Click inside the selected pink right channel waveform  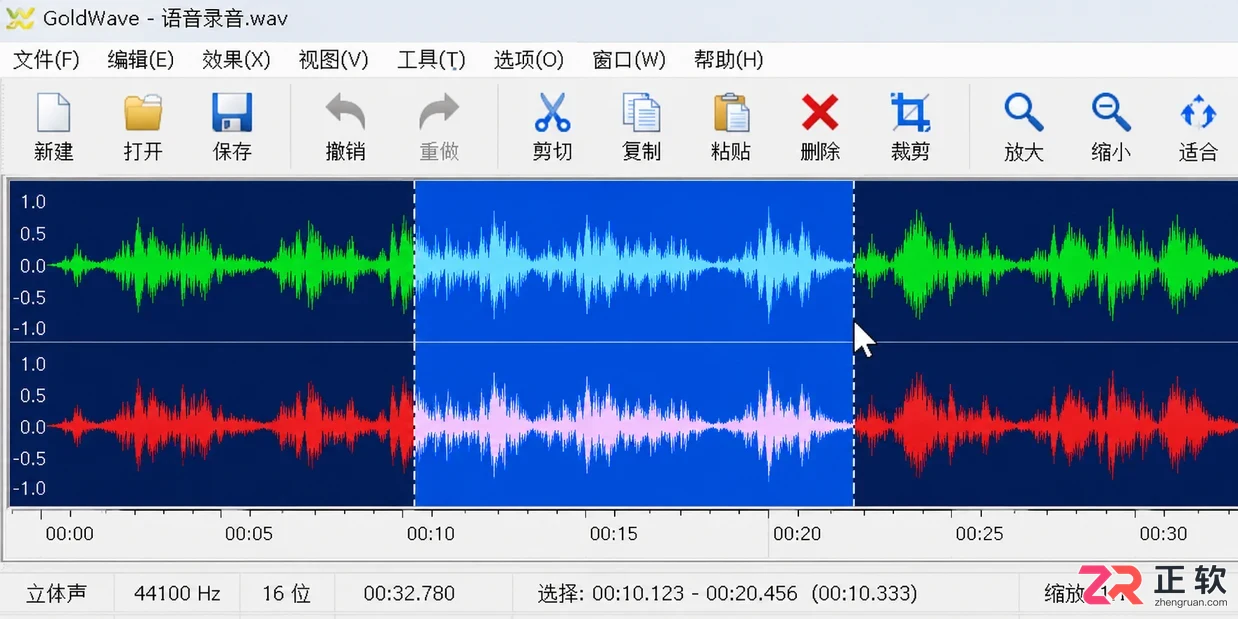634,426
